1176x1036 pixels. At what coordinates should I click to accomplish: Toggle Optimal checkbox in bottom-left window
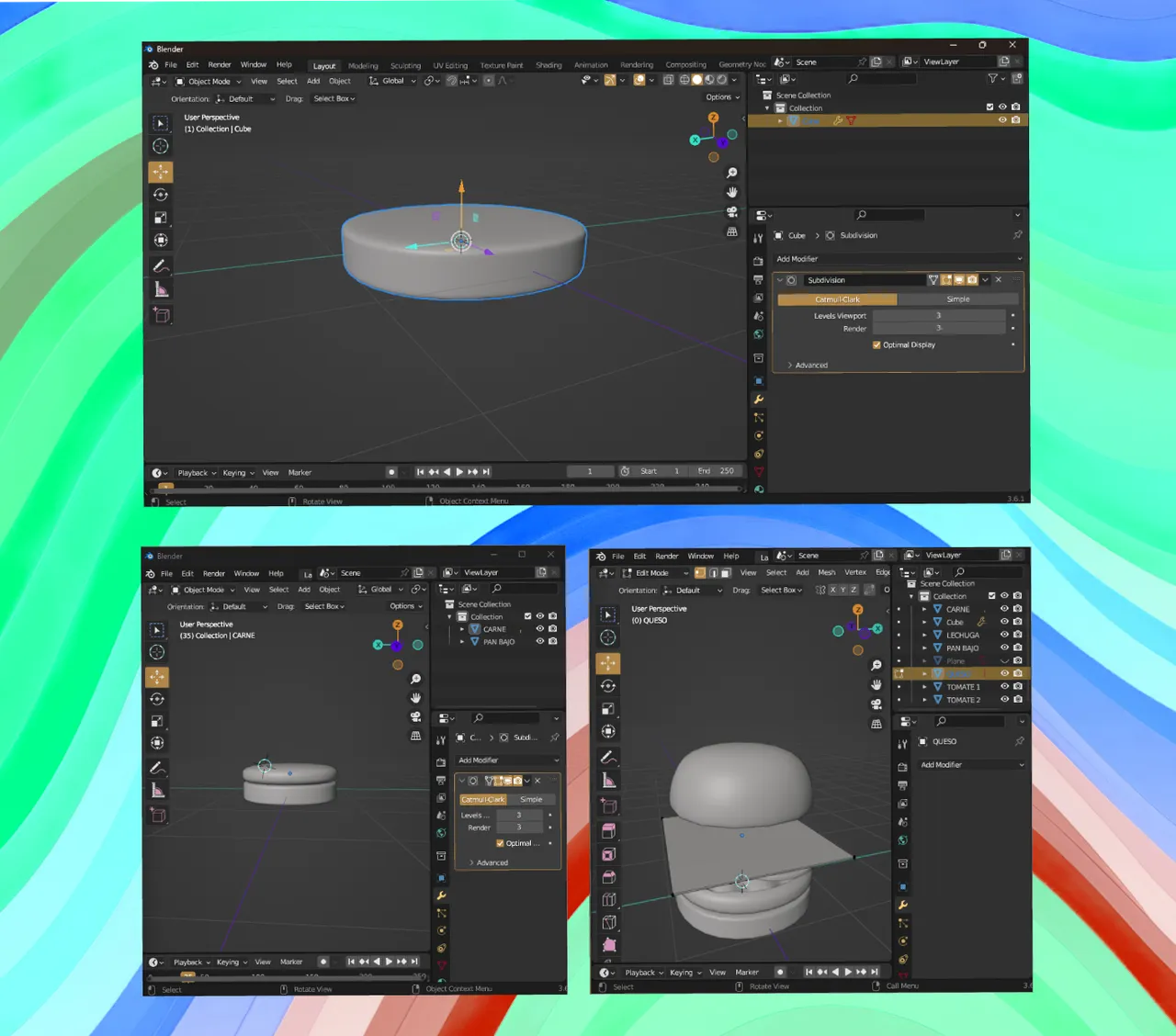(500, 842)
